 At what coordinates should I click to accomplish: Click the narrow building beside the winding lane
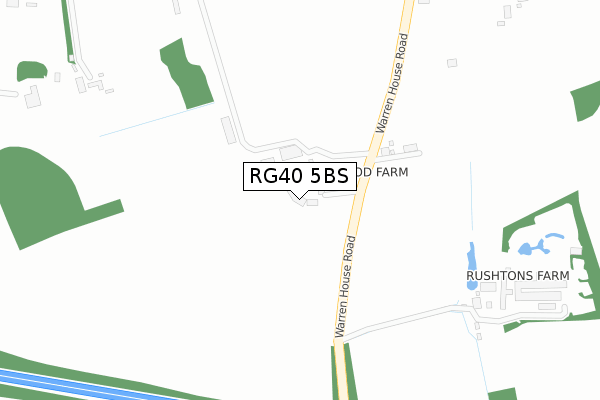click(x=229, y=131)
